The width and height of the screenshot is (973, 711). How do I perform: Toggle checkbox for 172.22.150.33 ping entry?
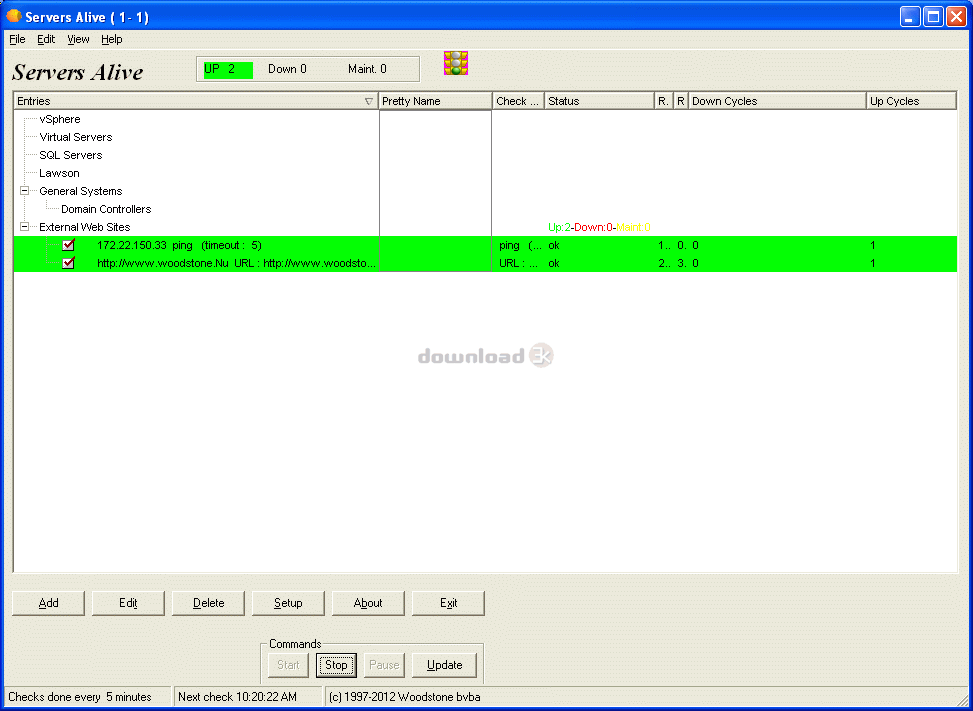(68, 245)
